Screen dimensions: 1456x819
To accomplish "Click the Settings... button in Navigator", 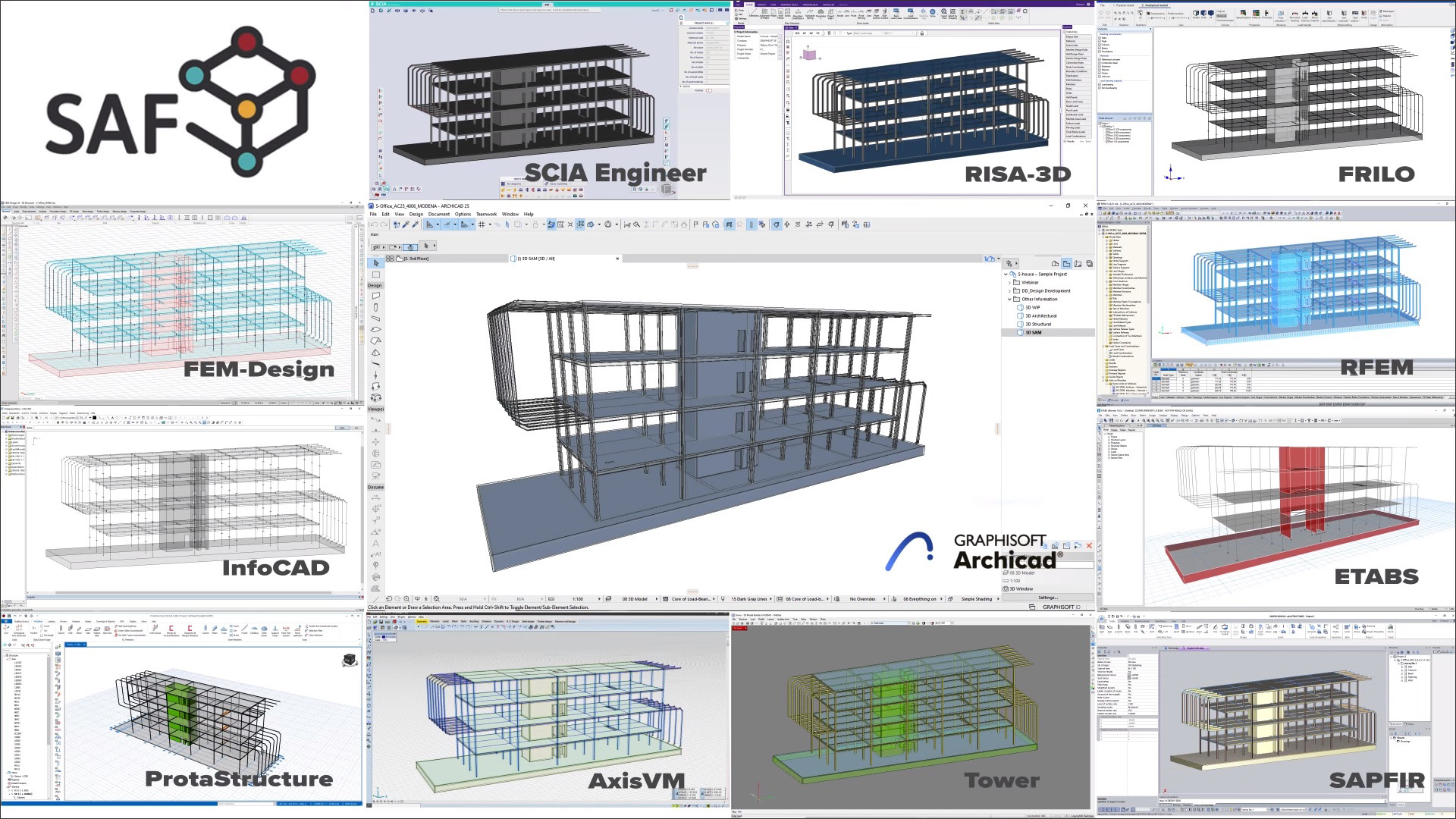I will click(x=1048, y=598).
